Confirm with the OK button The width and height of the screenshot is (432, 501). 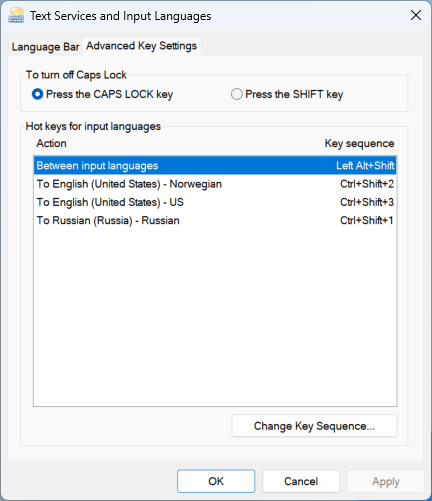click(x=216, y=481)
